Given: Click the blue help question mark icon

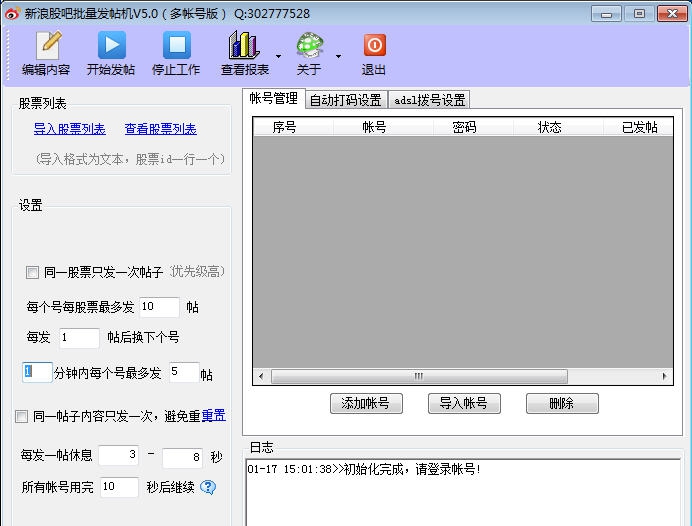Looking at the screenshot, I should tap(208, 488).
